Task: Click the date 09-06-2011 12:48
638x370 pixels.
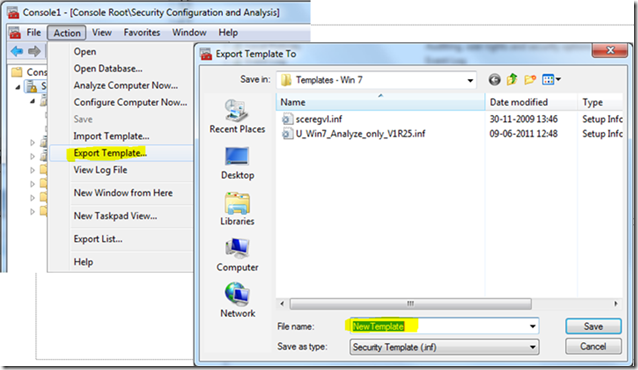Action: point(523,134)
